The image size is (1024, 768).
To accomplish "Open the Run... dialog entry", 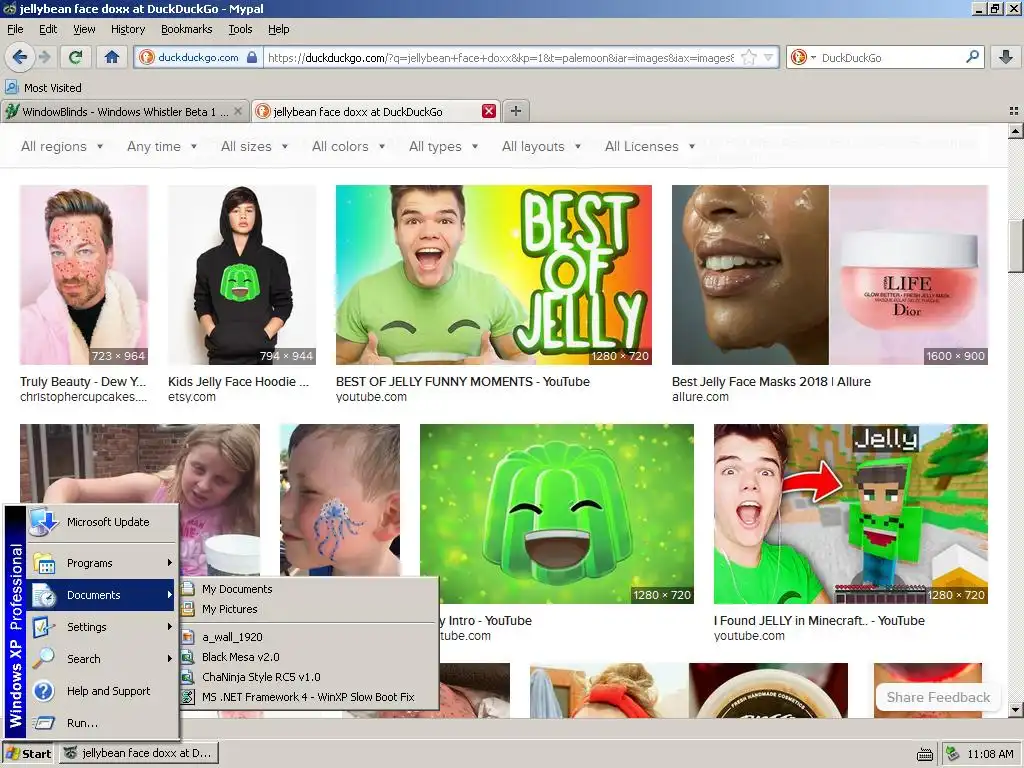I will point(102,723).
